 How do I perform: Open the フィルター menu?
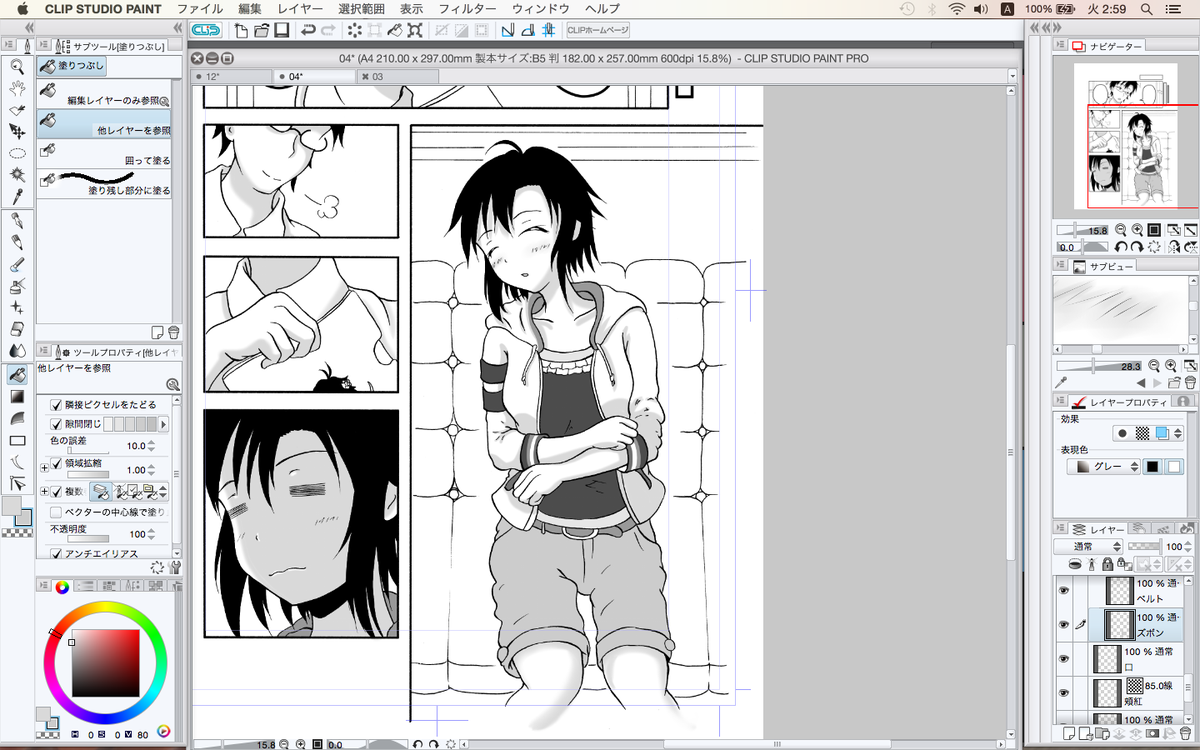point(468,8)
